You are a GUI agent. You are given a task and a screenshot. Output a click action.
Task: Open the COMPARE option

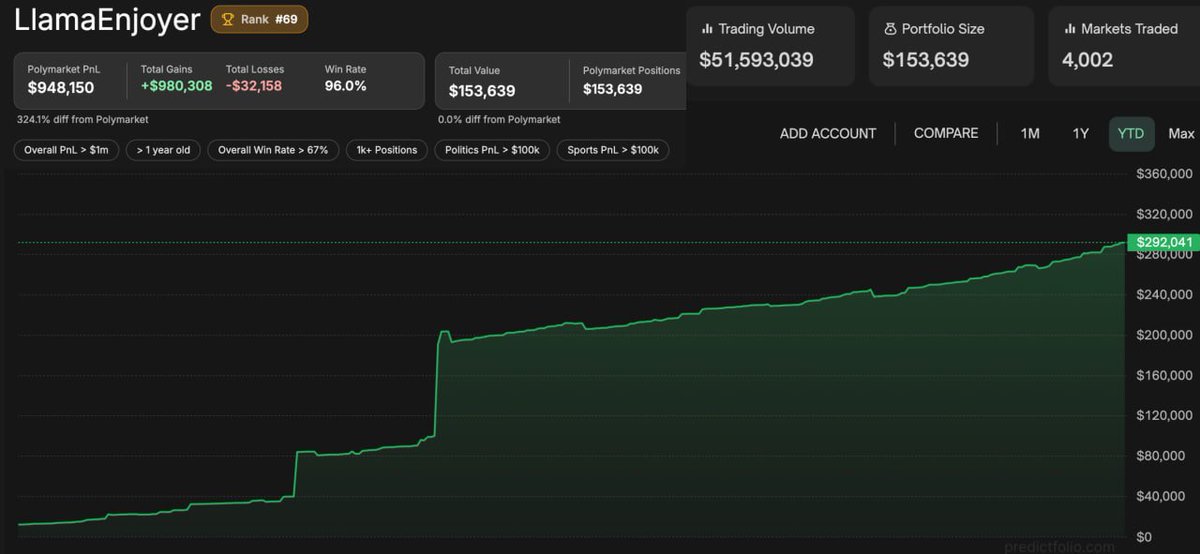(x=946, y=133)
